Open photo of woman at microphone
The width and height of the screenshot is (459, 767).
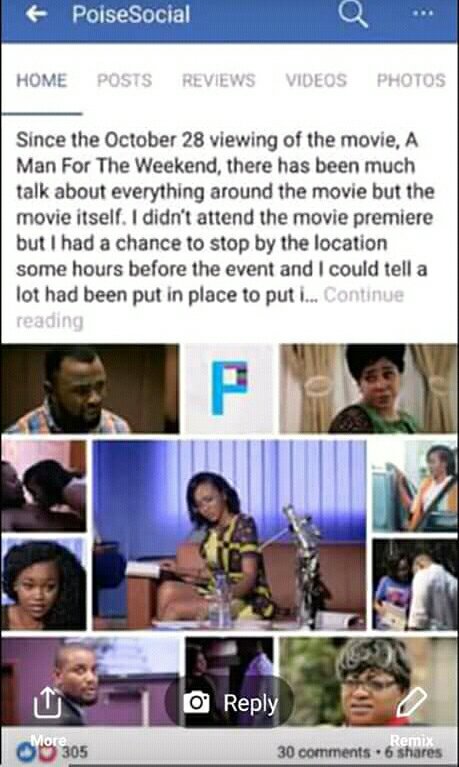[229, 535]
